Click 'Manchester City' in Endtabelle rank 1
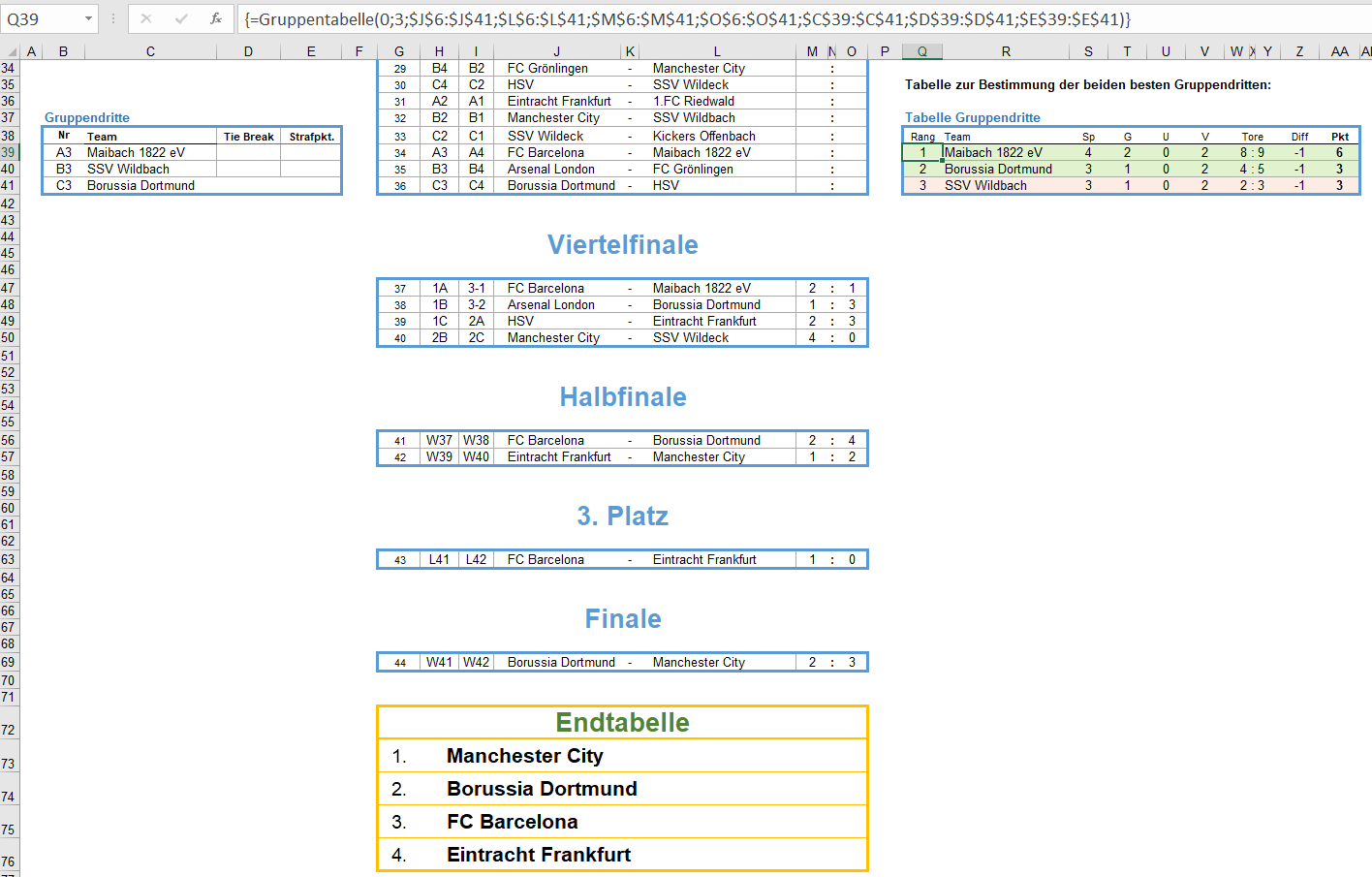 click(525, 756)
